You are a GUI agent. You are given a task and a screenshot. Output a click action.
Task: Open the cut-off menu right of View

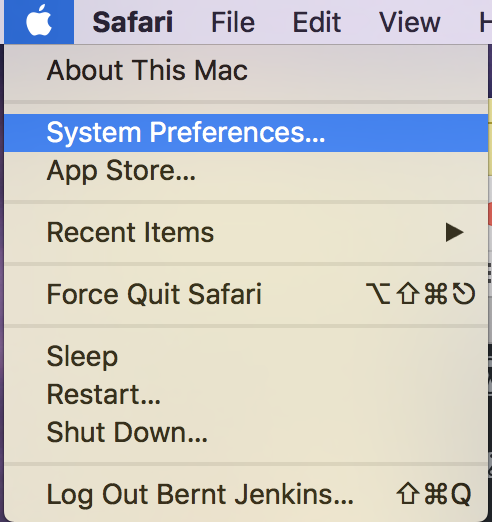[485, 22]
